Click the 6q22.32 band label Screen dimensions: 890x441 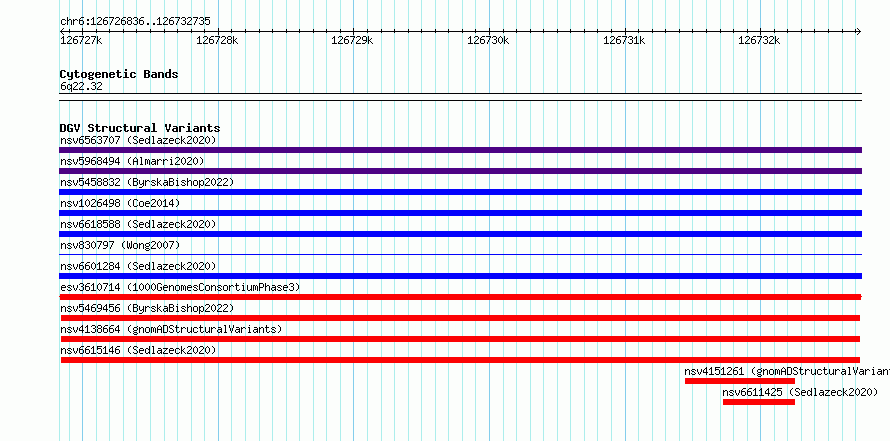pyautogui.click(x=81, y=87)
